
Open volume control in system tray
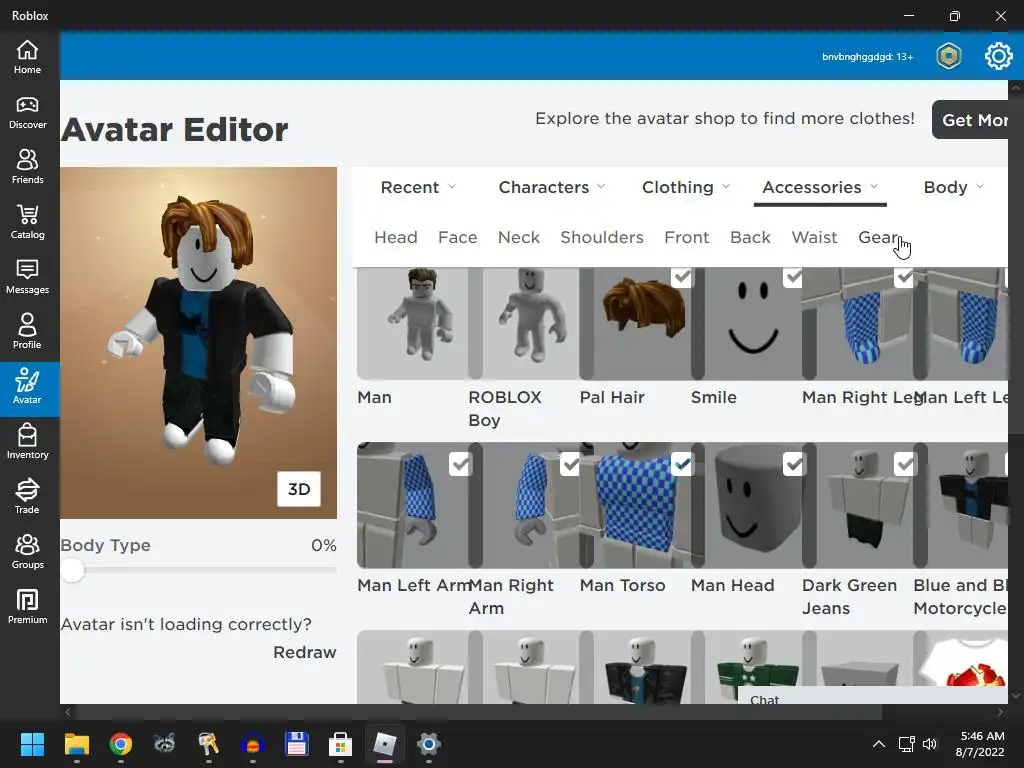click(x=930, y=744)
